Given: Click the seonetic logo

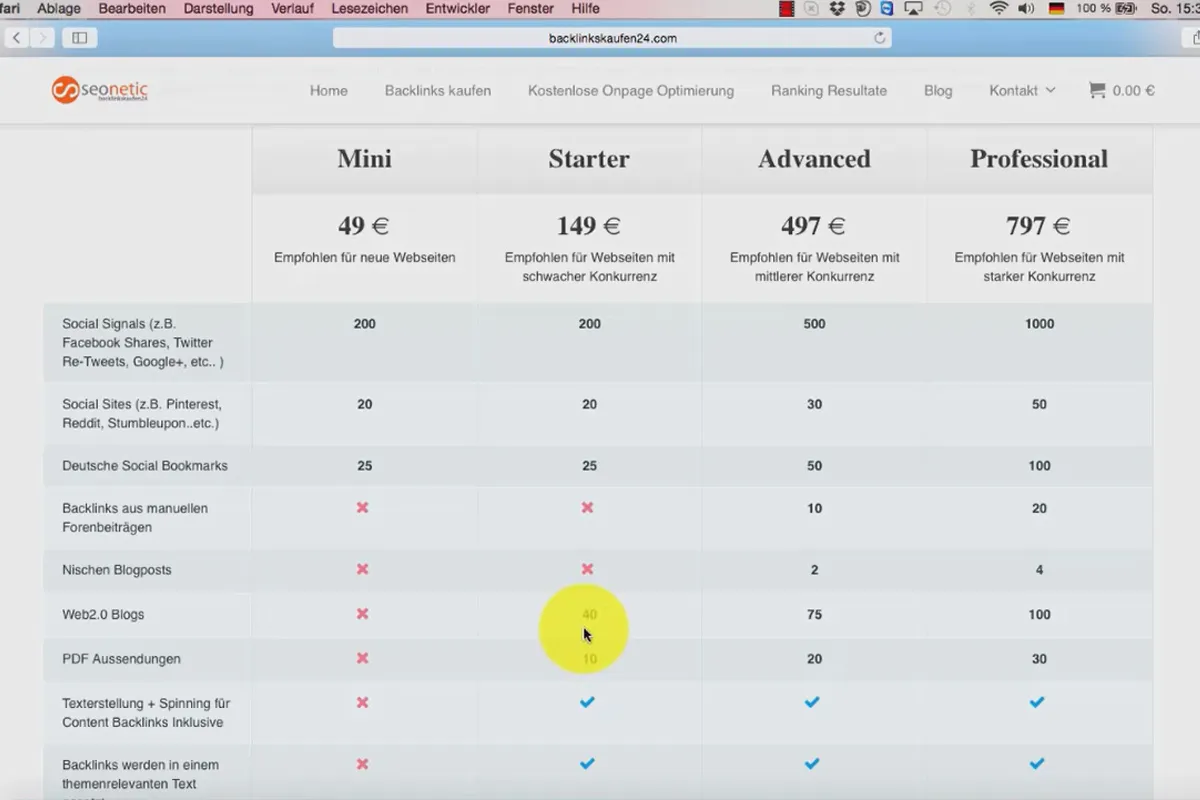Looking at the screenshot, I should pos(100,90).
